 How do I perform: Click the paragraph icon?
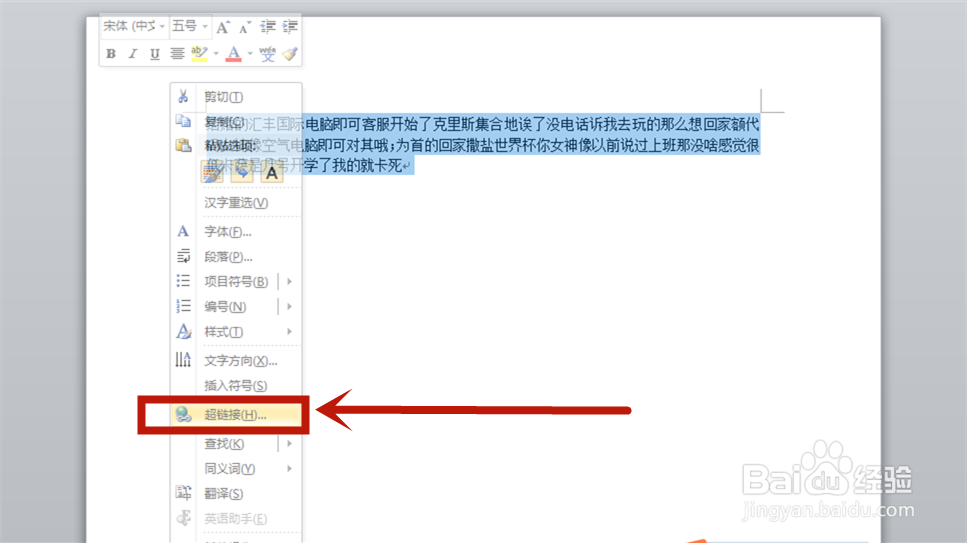(183, 256)
